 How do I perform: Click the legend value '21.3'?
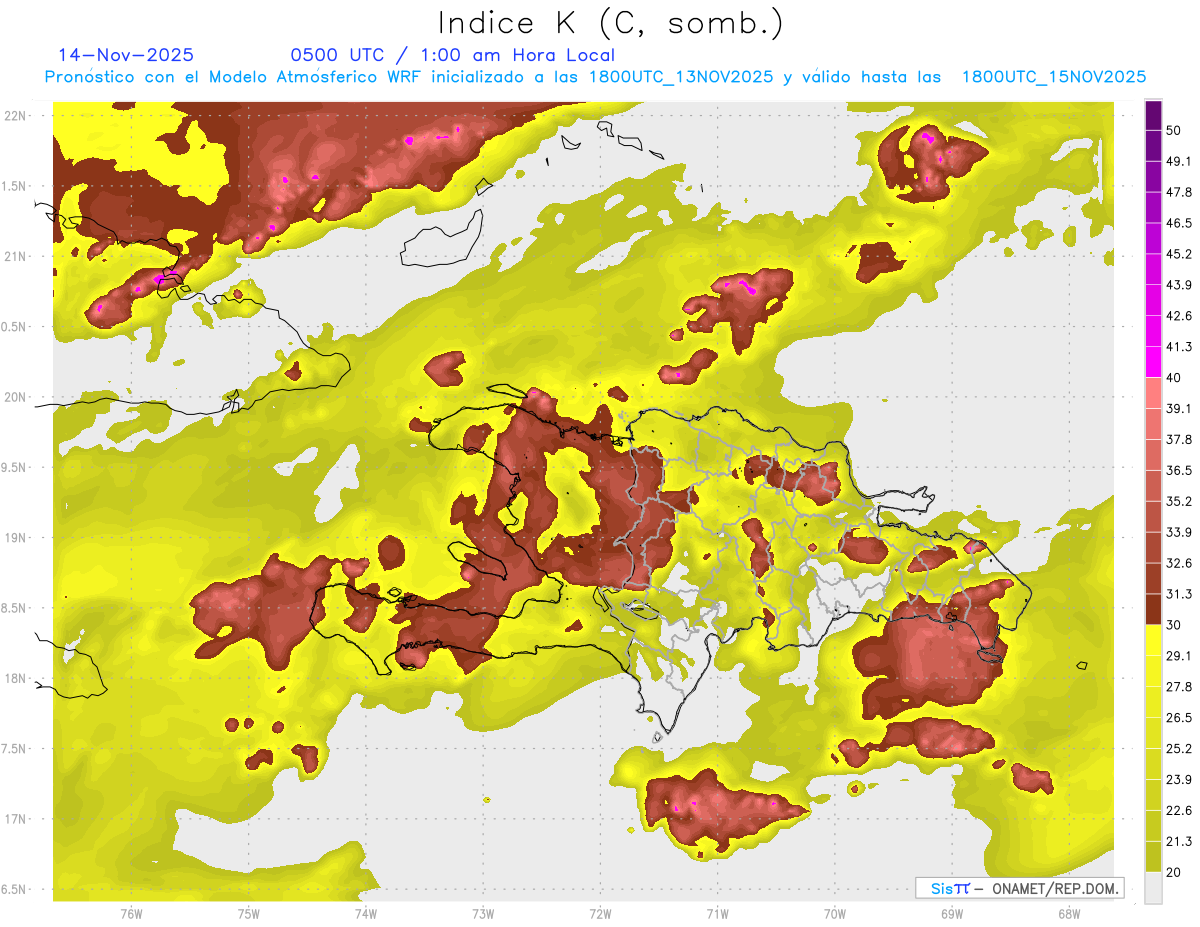coord(1179,842)
